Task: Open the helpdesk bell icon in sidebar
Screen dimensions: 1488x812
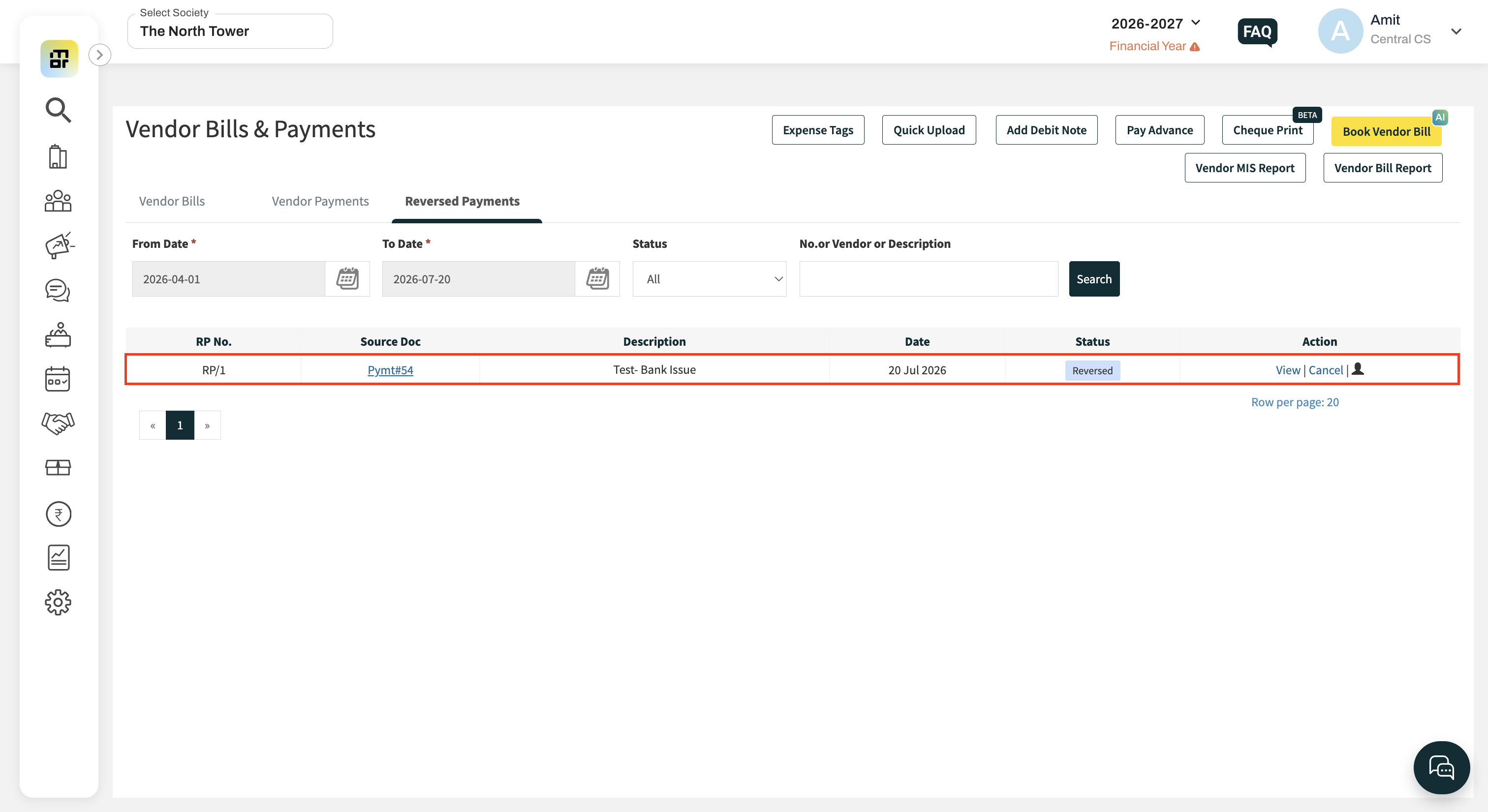Action: click(x=58, y=335)
